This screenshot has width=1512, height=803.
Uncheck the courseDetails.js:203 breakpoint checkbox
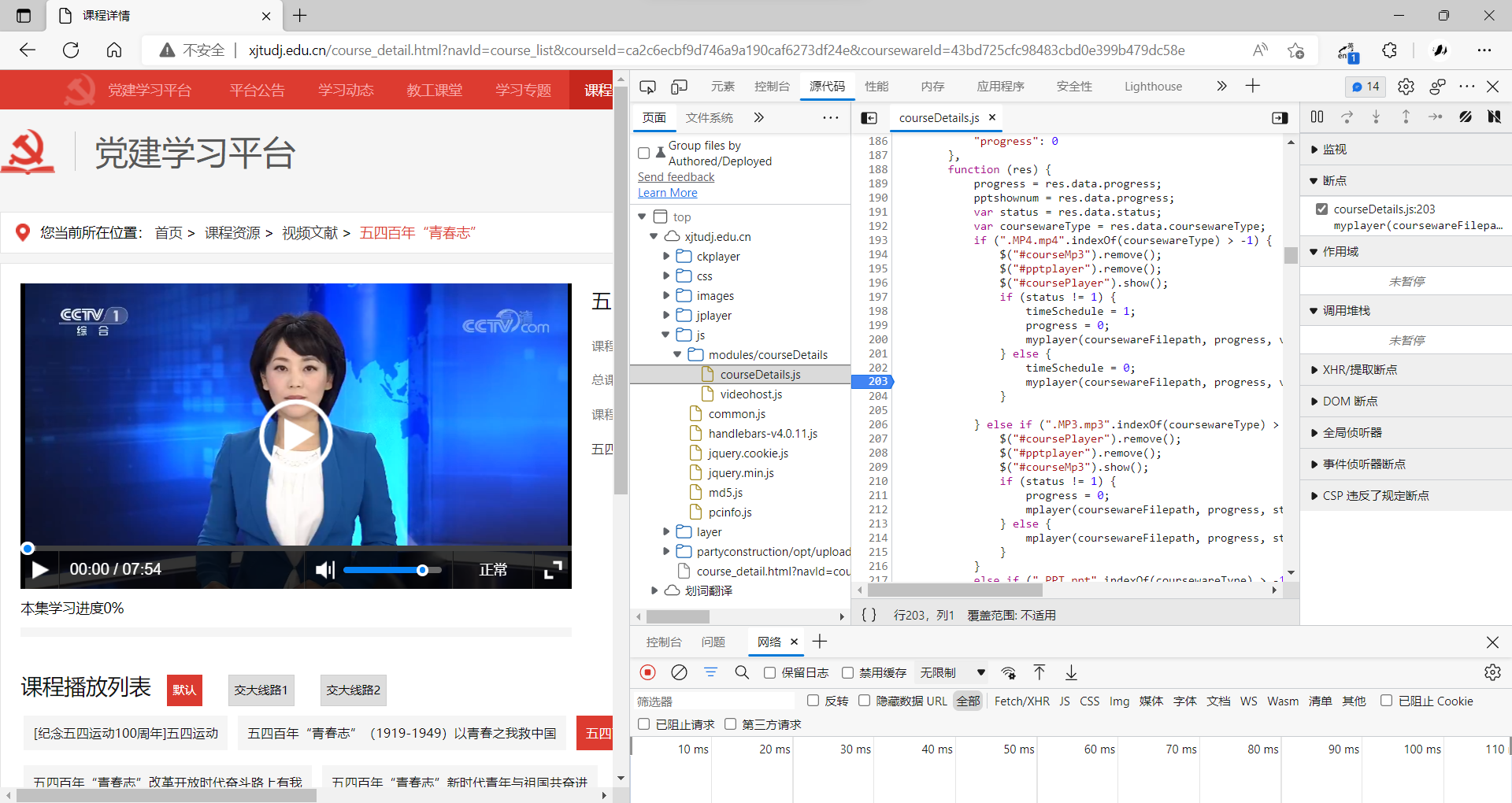point(1322,209)
